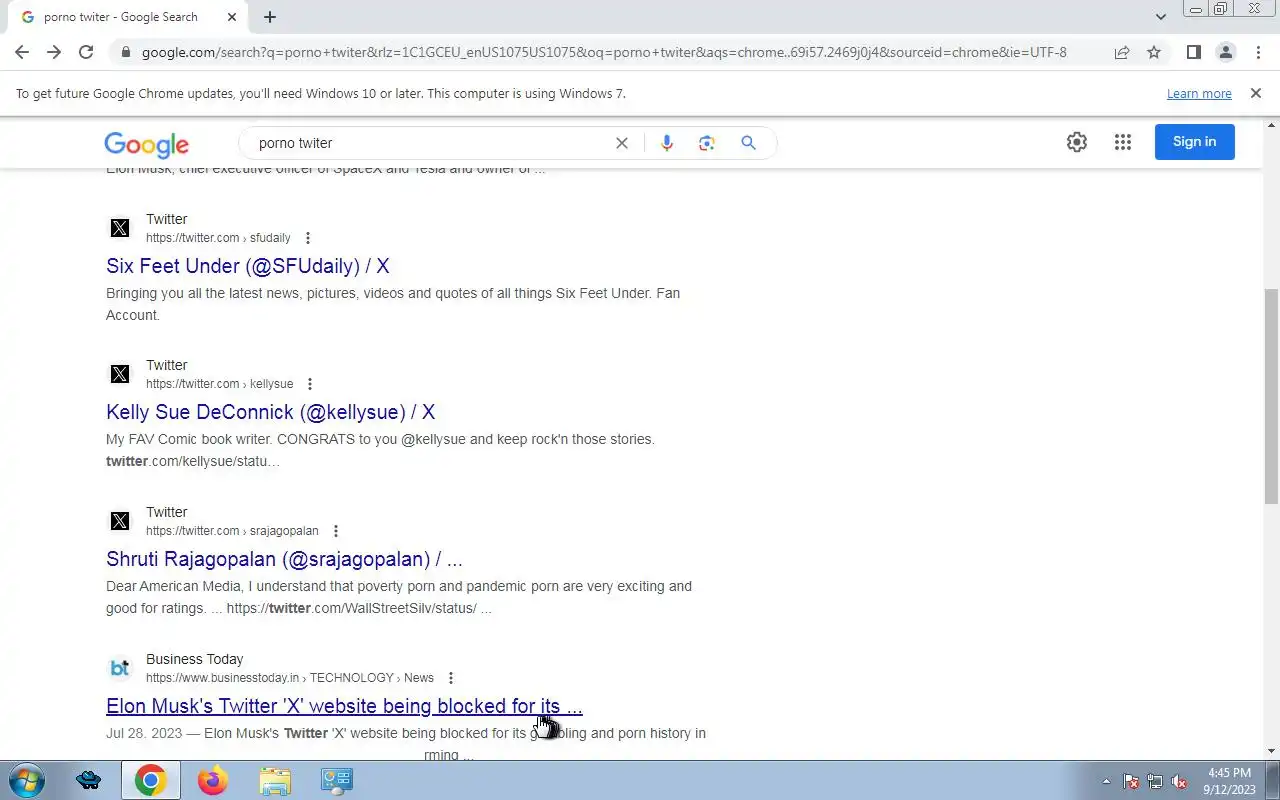
Task: Close the 'porno twiter' search tab
Action: pos(232,17)
